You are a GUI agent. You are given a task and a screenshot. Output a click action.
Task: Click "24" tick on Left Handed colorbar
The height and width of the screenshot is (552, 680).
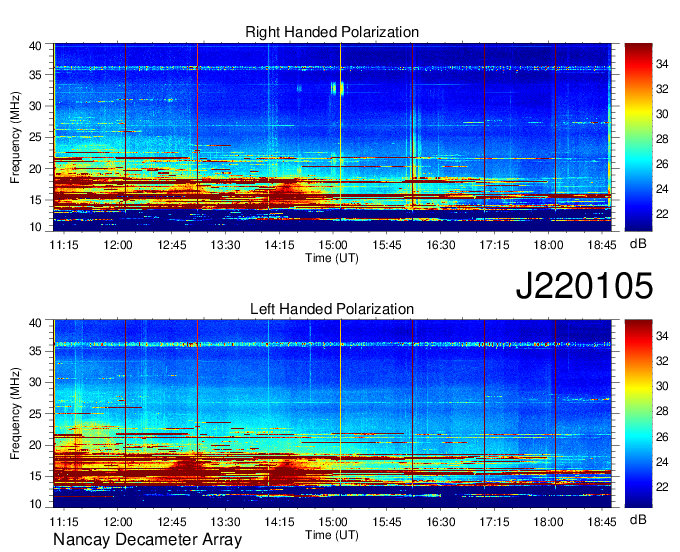click(662, 462)
